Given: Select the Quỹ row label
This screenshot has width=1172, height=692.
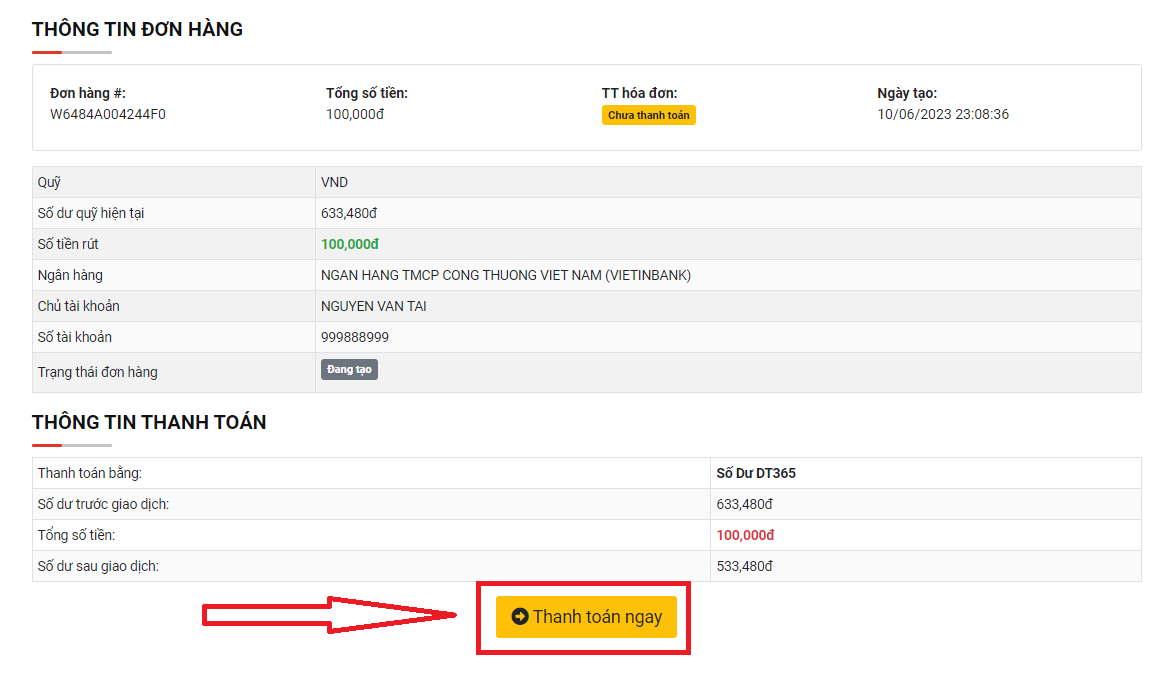Looking at the screenshot, I should (49, 182).
